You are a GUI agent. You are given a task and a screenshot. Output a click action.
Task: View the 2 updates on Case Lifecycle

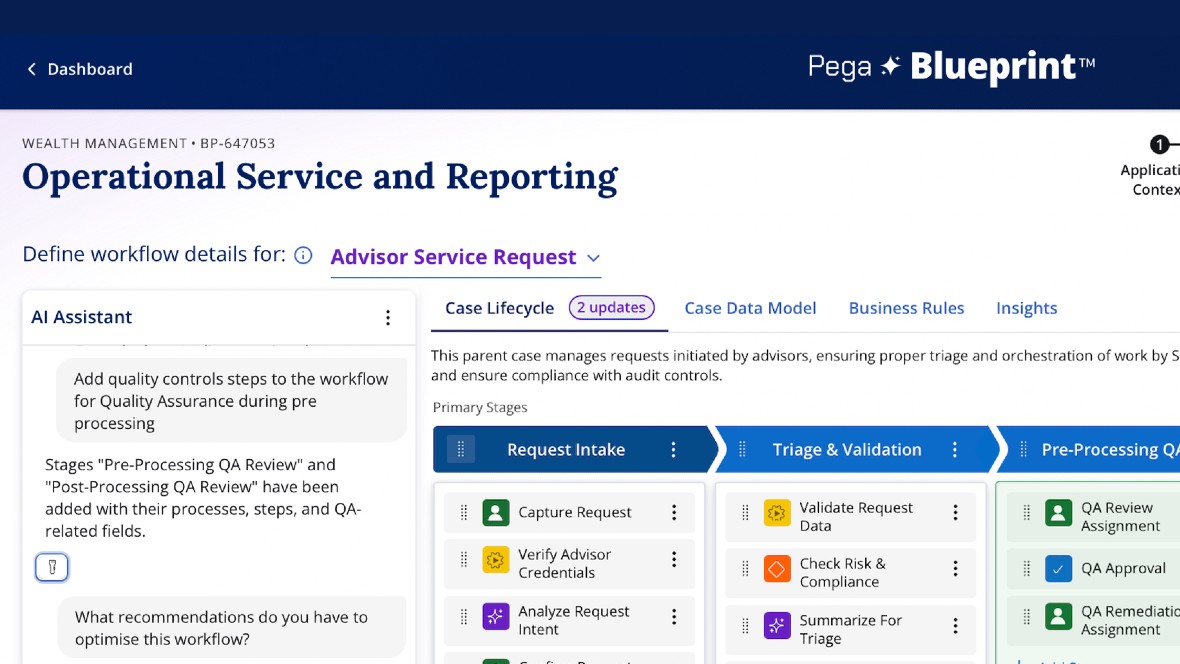pos(611,308)
